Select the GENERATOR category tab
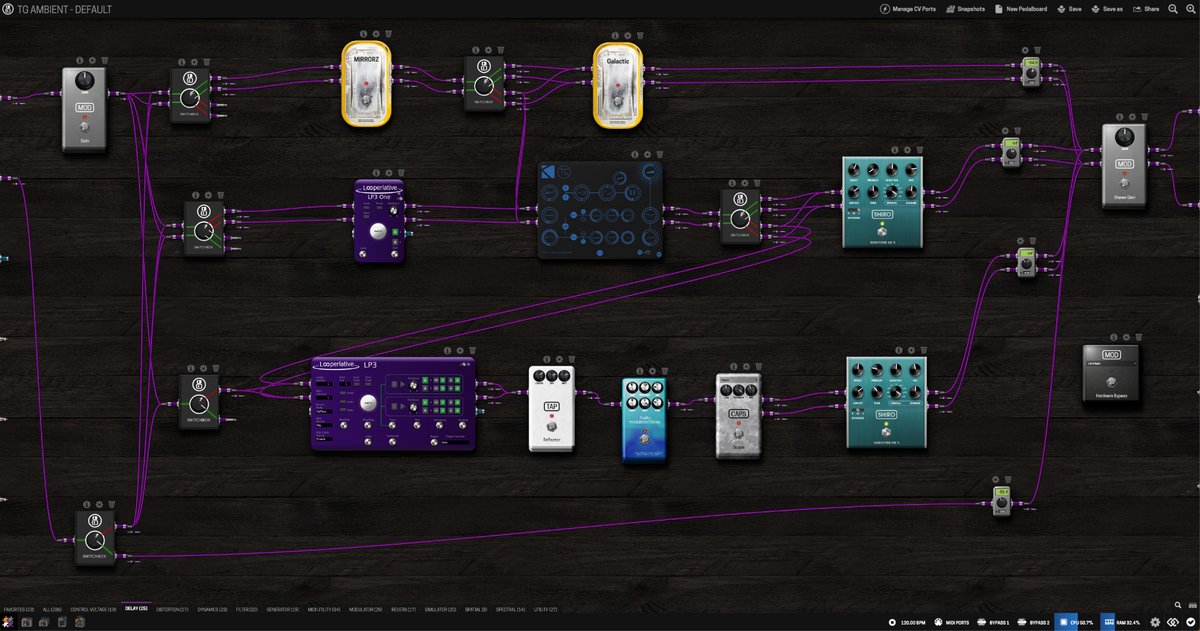This screenshot has height=631, width=1200. coord(282,609)
